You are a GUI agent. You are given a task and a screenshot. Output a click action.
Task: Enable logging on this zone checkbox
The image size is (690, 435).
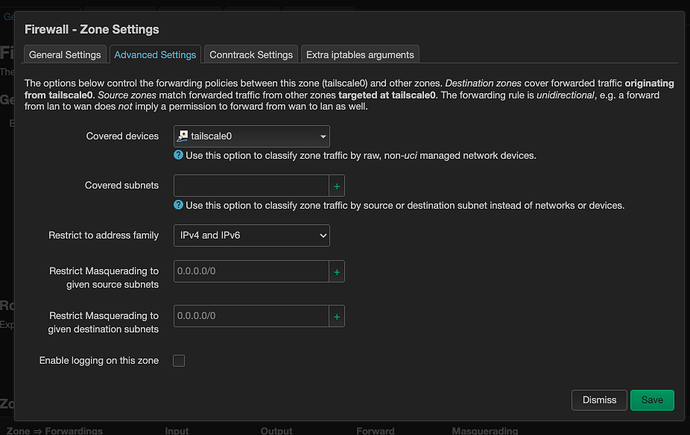click(x=179, y=360)
